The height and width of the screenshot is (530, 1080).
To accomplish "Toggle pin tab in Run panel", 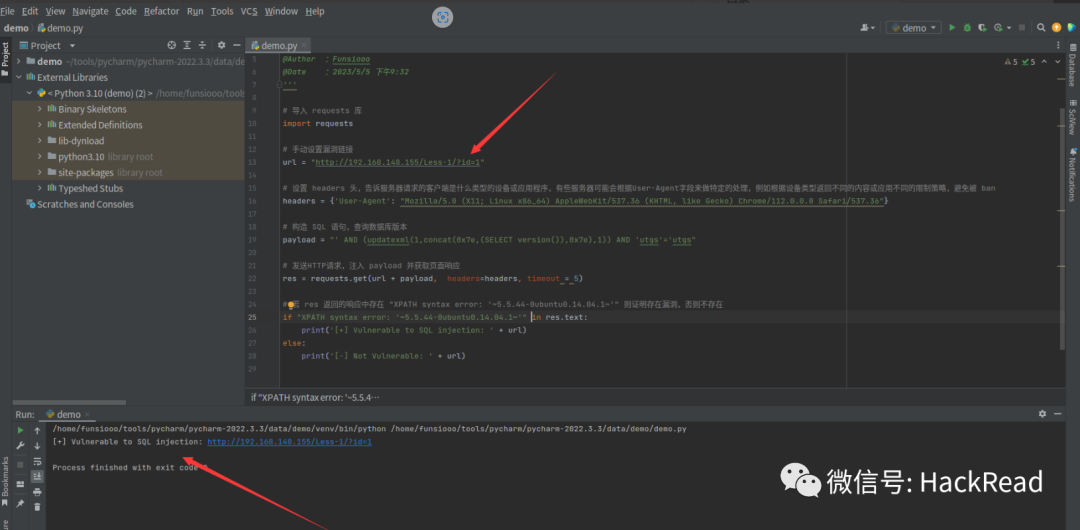I will tap(21, 504).
